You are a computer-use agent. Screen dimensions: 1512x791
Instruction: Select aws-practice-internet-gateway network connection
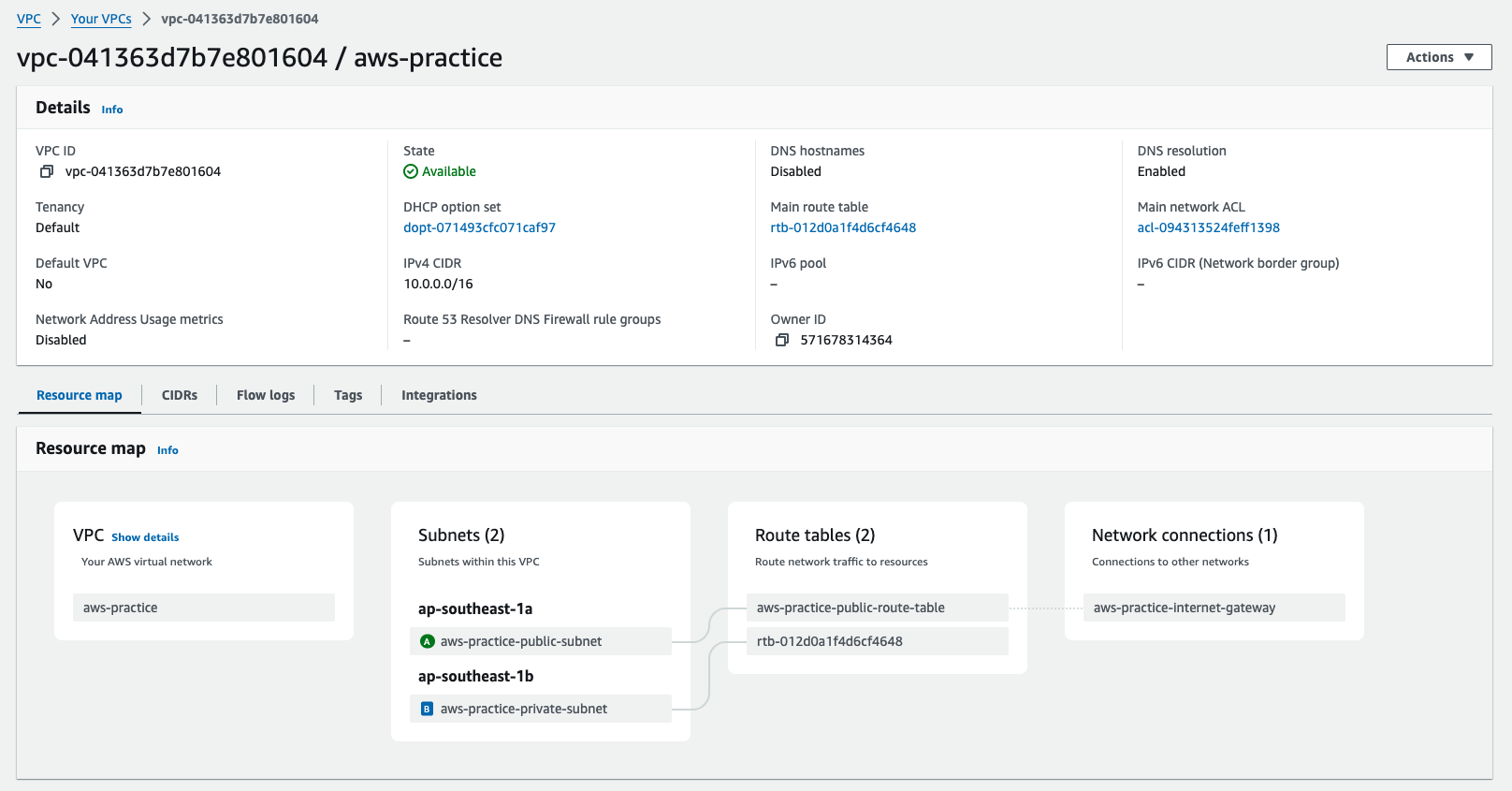pyautogui.click(x=1214, y=608)
